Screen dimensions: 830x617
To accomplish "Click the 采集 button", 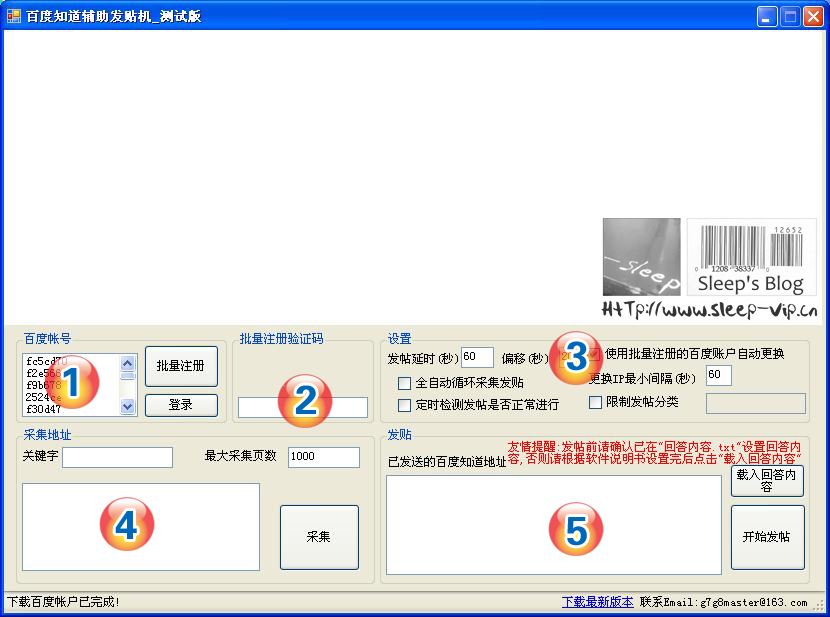I will point(319,537).
